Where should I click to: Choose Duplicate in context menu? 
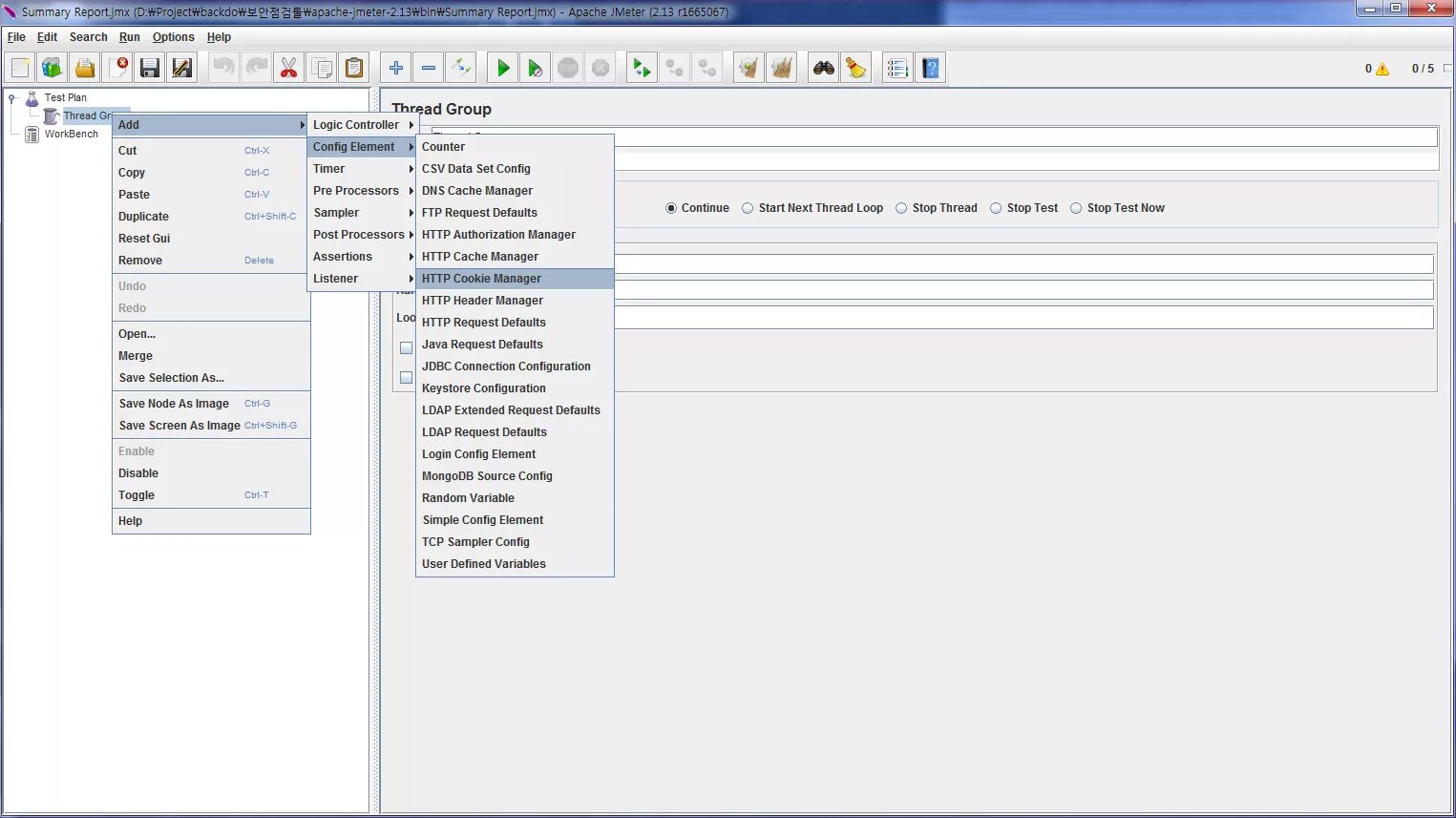[x=211, y=217]
